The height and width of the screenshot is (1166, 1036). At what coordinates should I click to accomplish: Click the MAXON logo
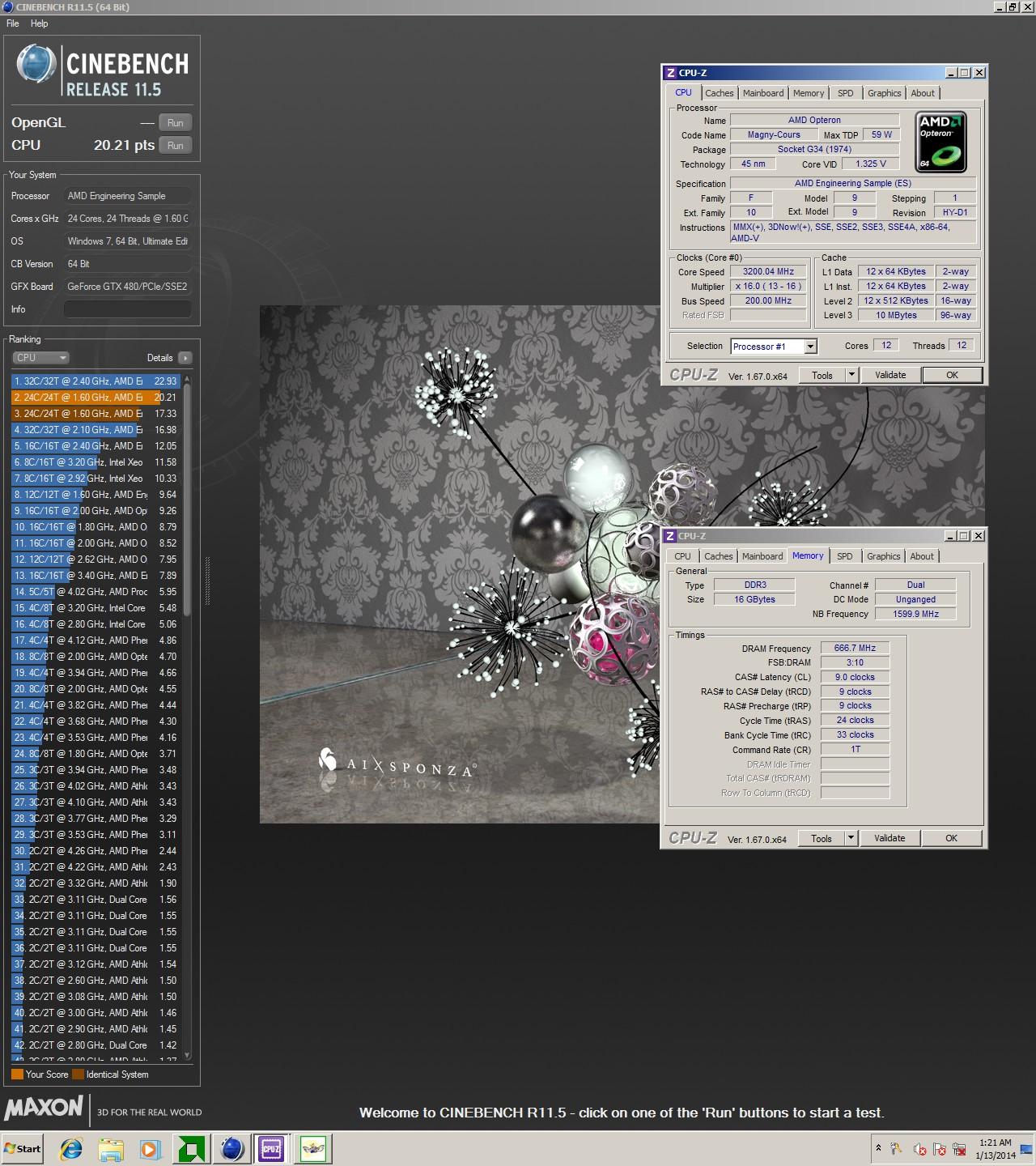pyautogui.click(x=44, y=1107)
